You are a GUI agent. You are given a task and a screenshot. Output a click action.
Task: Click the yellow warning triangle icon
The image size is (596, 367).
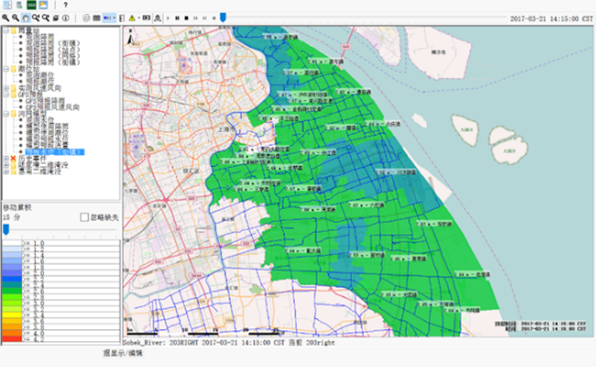(x=132, y=18)
